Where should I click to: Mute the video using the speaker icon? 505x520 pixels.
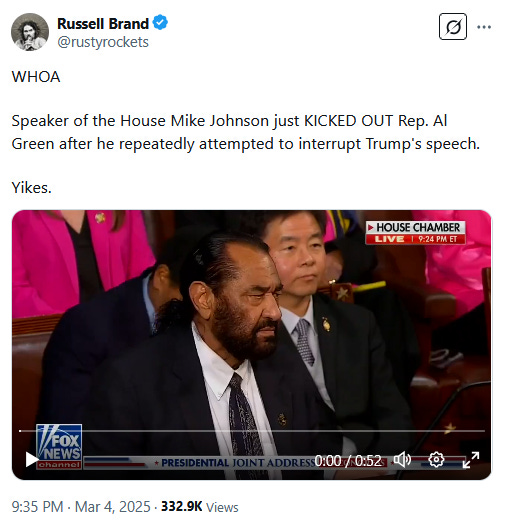402,460
